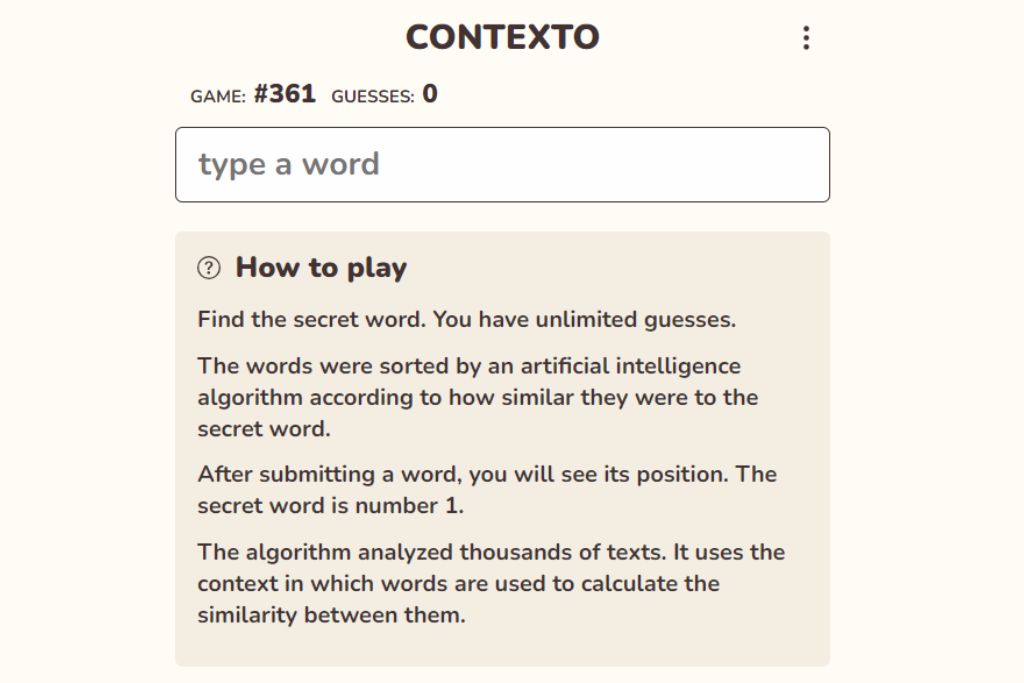Select the CONTEXTO title
Screen dimensions: 1024x683
pos(501,36)
